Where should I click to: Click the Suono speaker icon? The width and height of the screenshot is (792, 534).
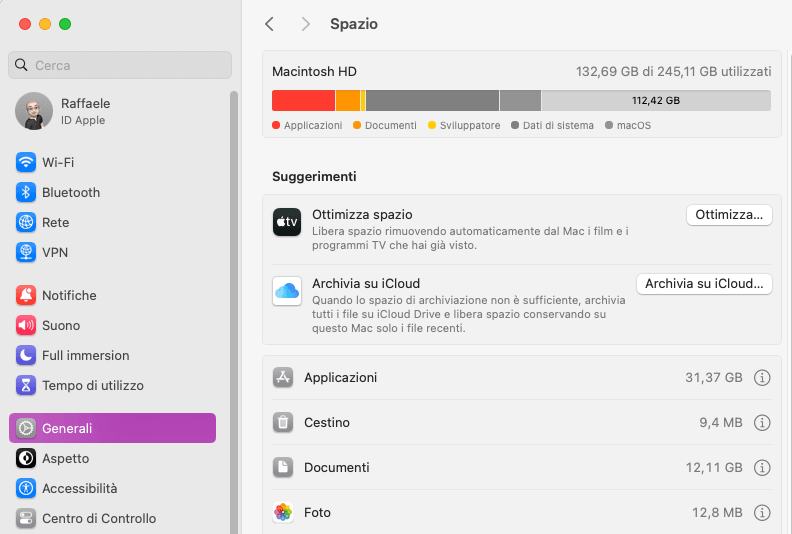click(x=26, y=325)
